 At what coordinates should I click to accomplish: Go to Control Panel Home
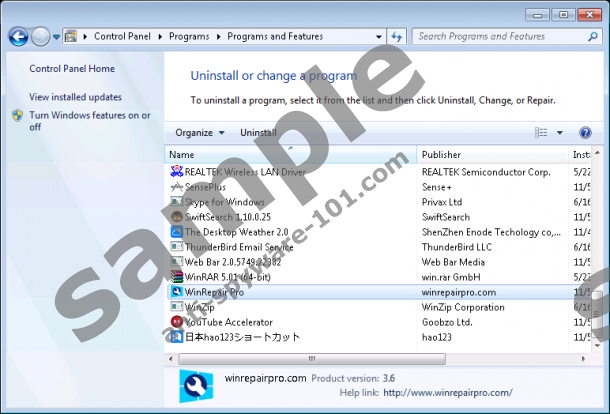[x=72, y=69]
